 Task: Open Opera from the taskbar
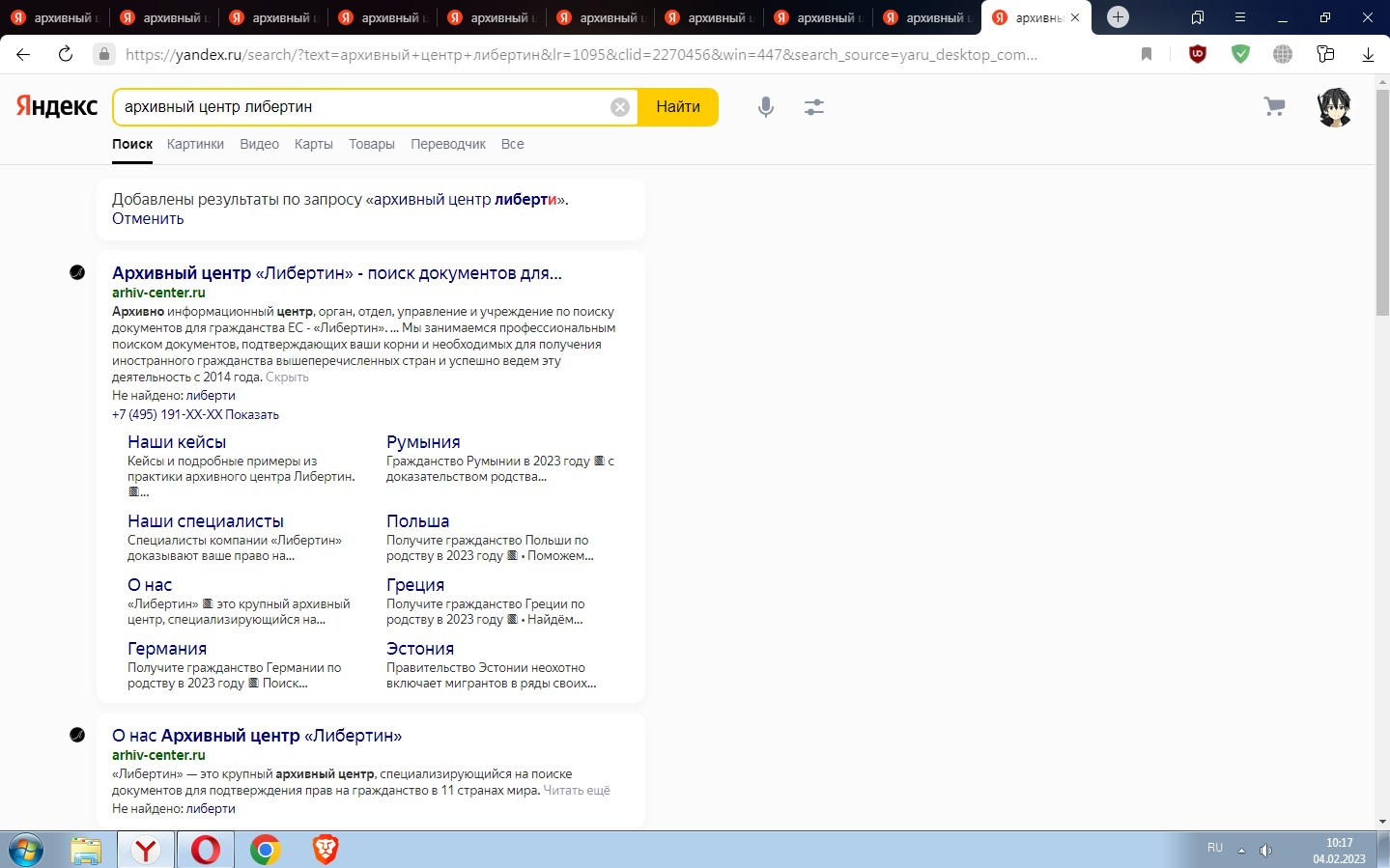(205, 850)
